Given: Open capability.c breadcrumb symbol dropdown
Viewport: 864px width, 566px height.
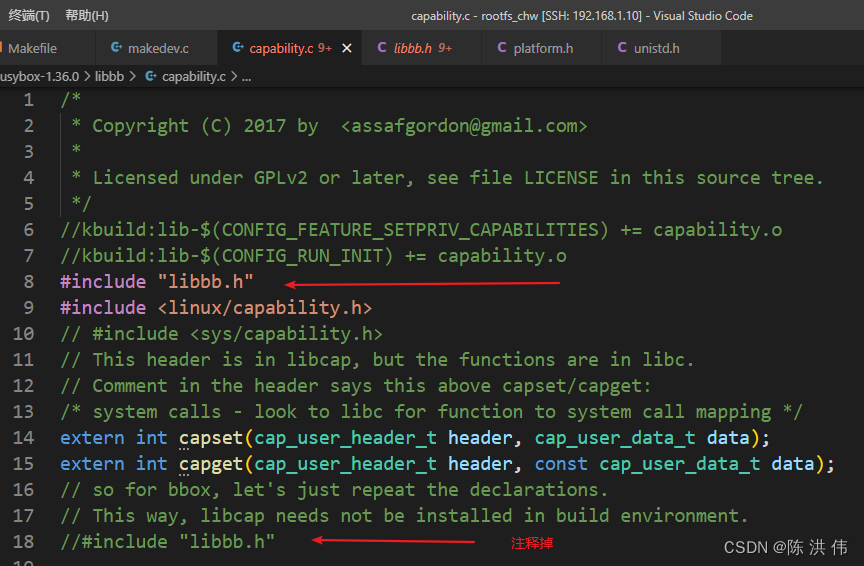Looking at the screenshot, I should 193,76.
